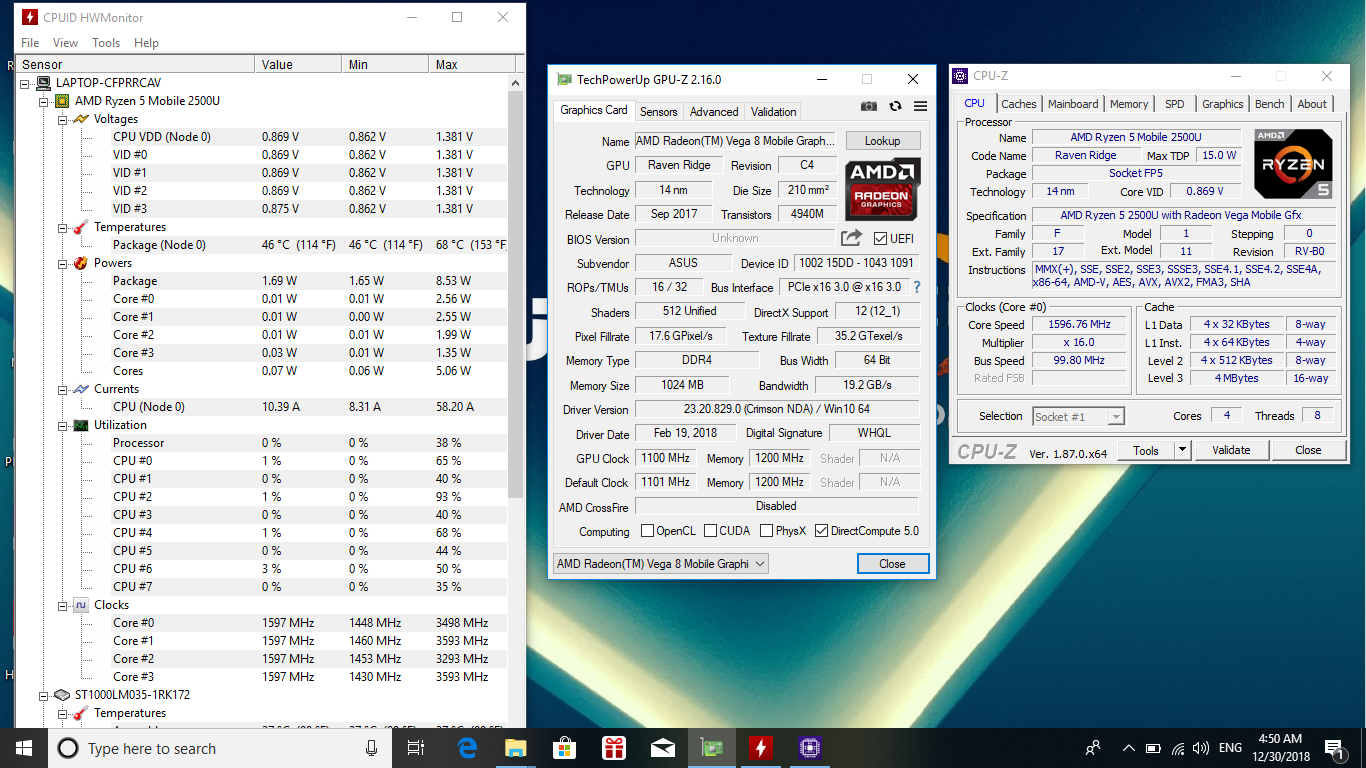Click the GPU Name field in GPU-Z
1366x768 pixels.
pos(737,141)
